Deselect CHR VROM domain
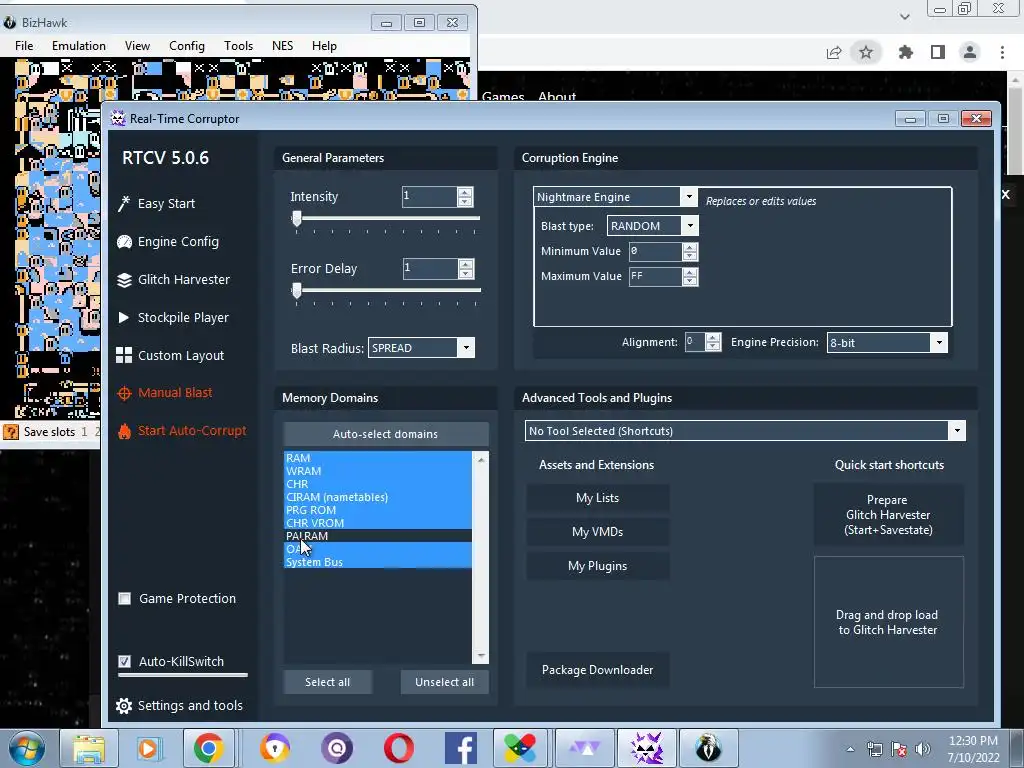1024x768 pixels. [377, 522]
